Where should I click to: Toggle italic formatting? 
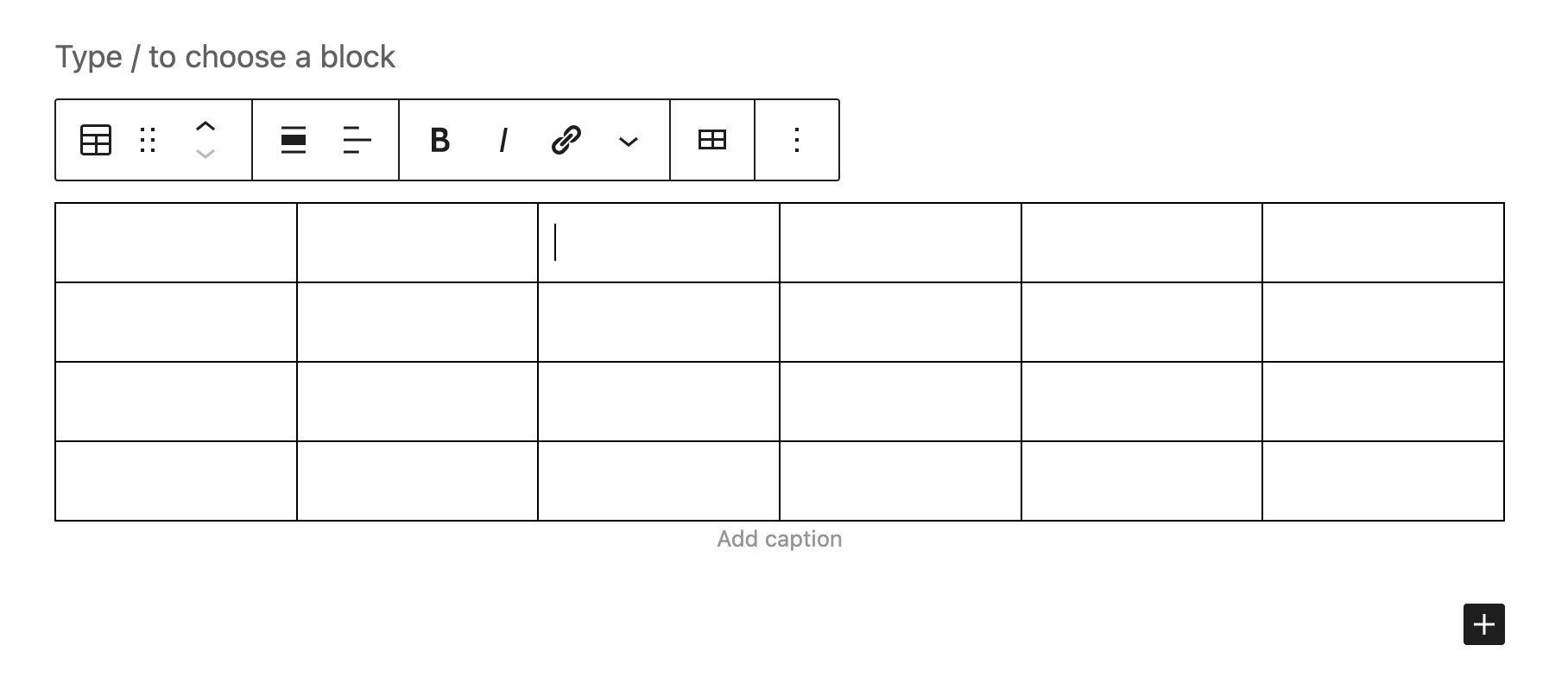(x=503, y=140)
